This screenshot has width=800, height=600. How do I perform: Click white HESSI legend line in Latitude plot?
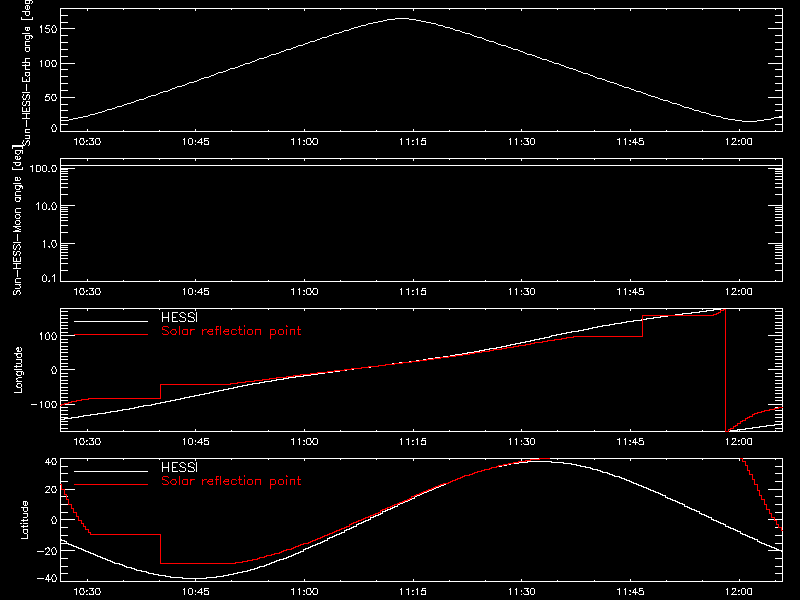point(111,471)
